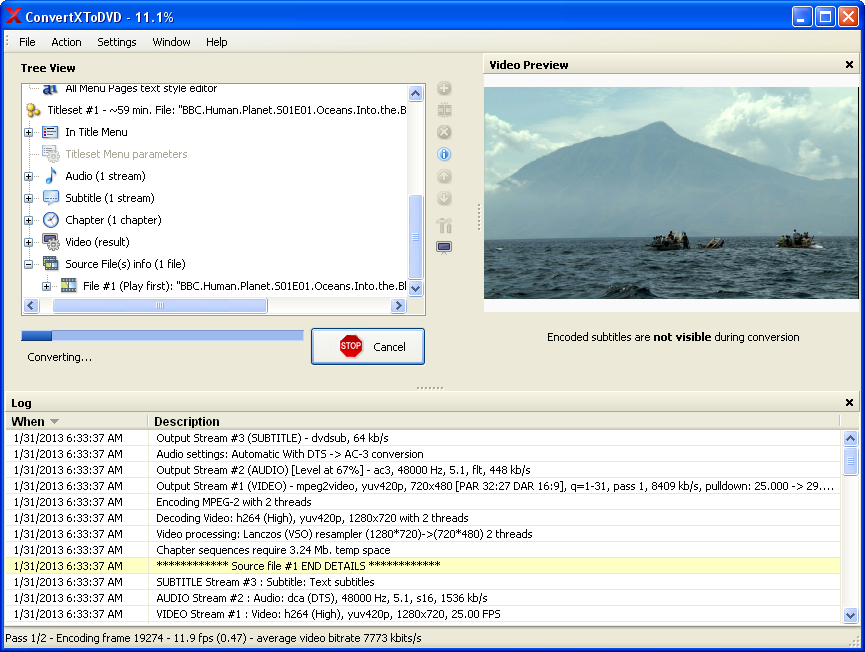The width and height of the screenshot is (865, 652).
Task: Select log row "Output Stream #3 (SUBTITLE) - dvdsub, 64 kb/s"
Action: [423, 439]
